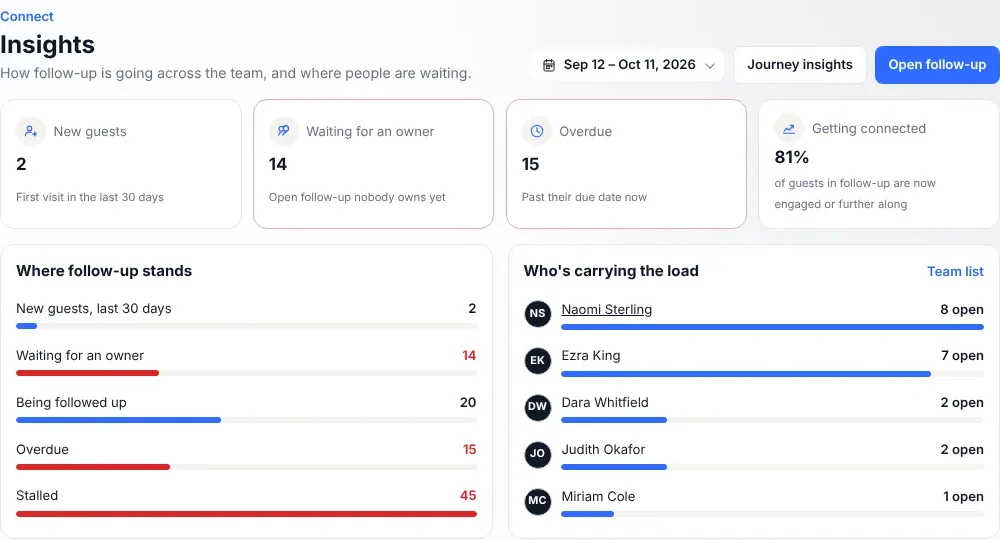Click the "81%" getting connected value
The width and height of the screenshot is (1000, 540).
[x=791, y=157]
